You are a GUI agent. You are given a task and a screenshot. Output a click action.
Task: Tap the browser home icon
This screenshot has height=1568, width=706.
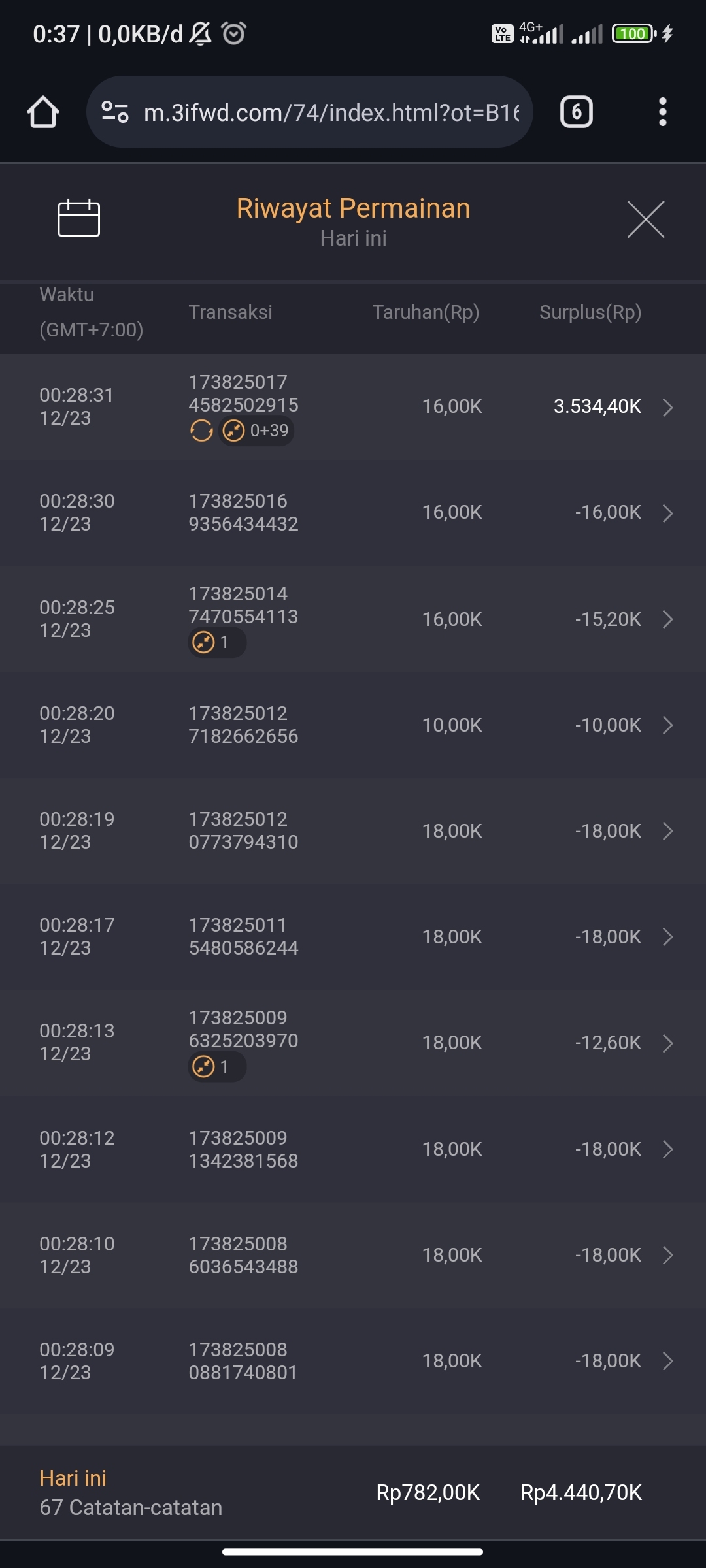(43, 112)
